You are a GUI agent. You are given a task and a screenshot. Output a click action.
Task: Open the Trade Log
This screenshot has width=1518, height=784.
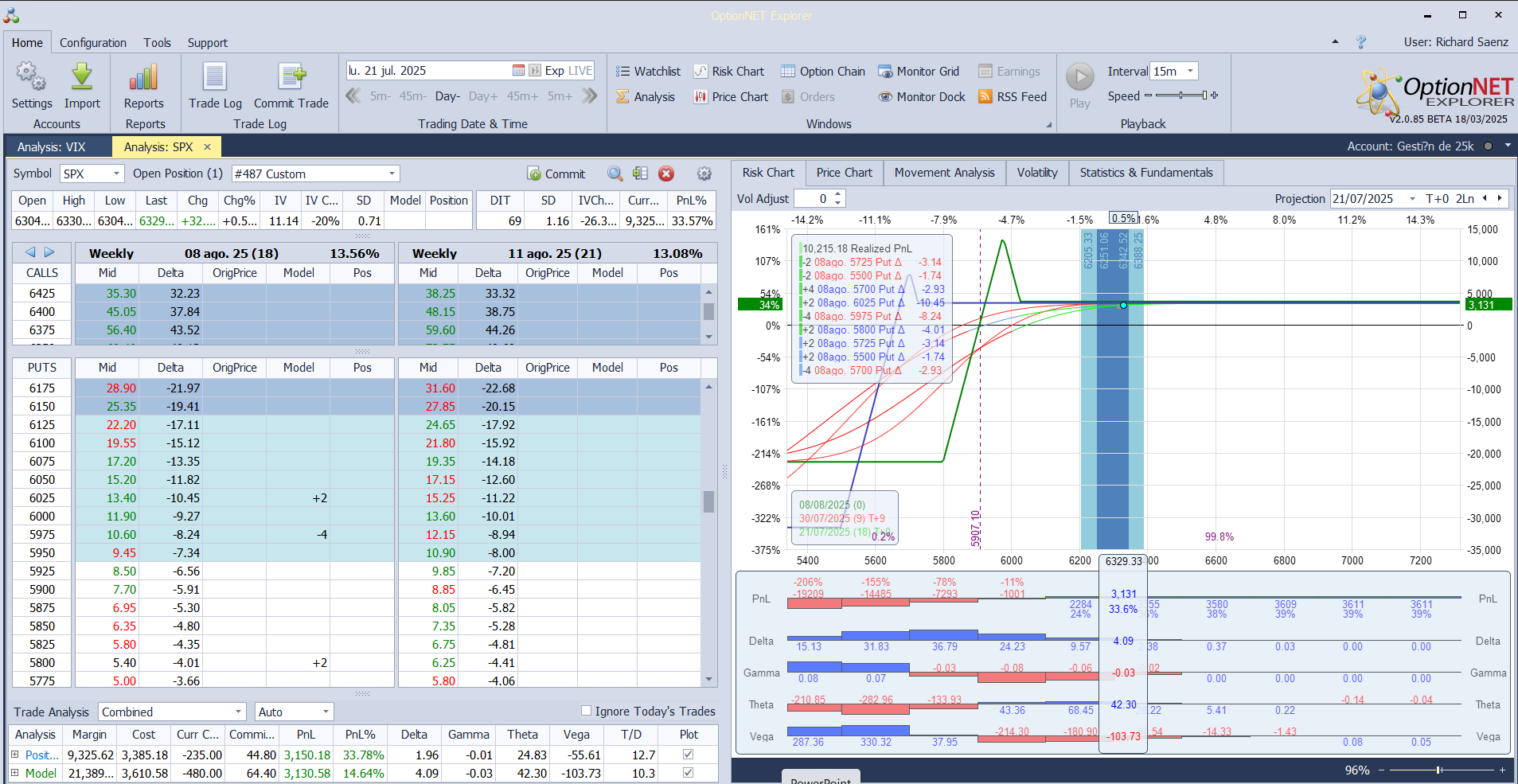[x=215, y=86]
